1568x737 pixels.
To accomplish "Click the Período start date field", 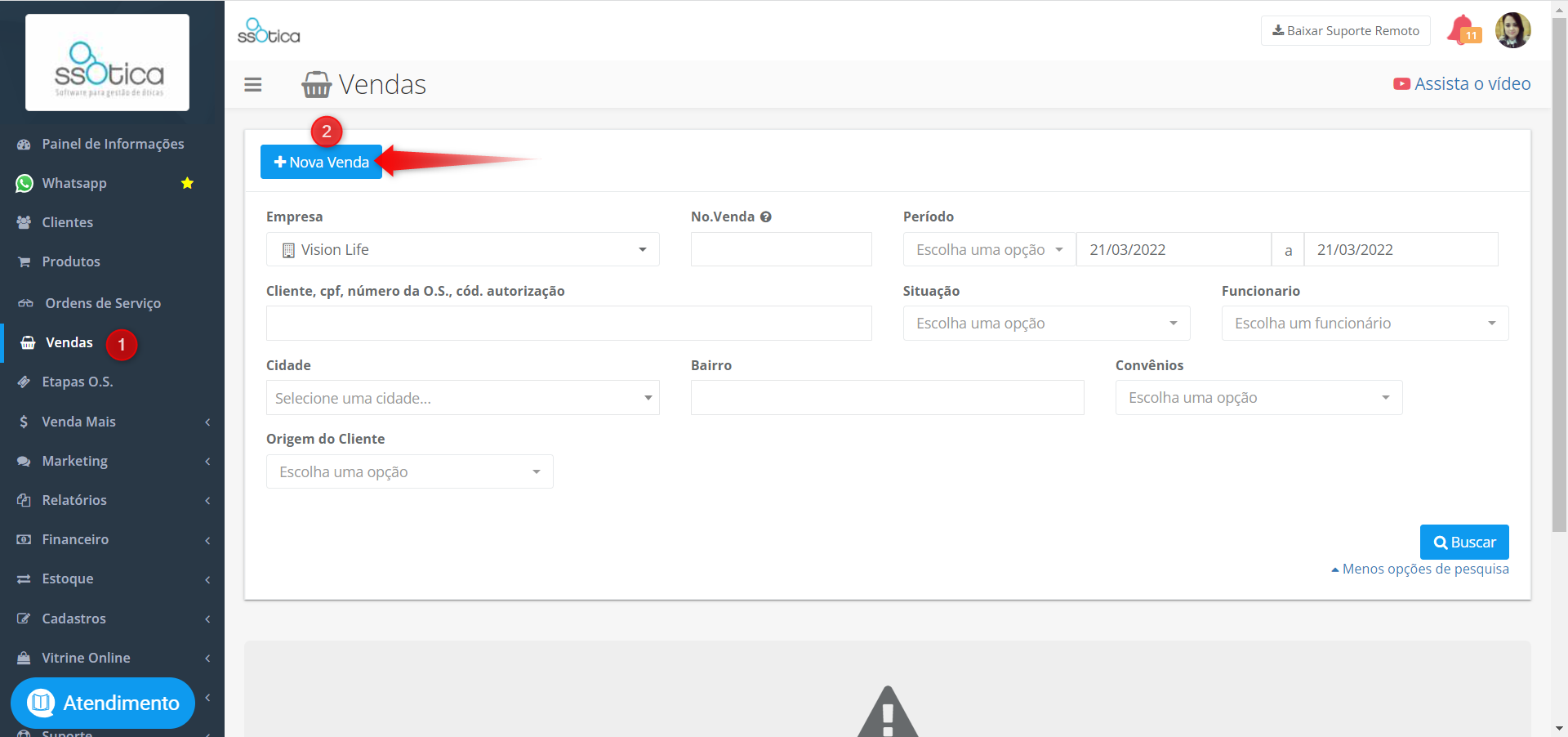I will click(1174, 249).
